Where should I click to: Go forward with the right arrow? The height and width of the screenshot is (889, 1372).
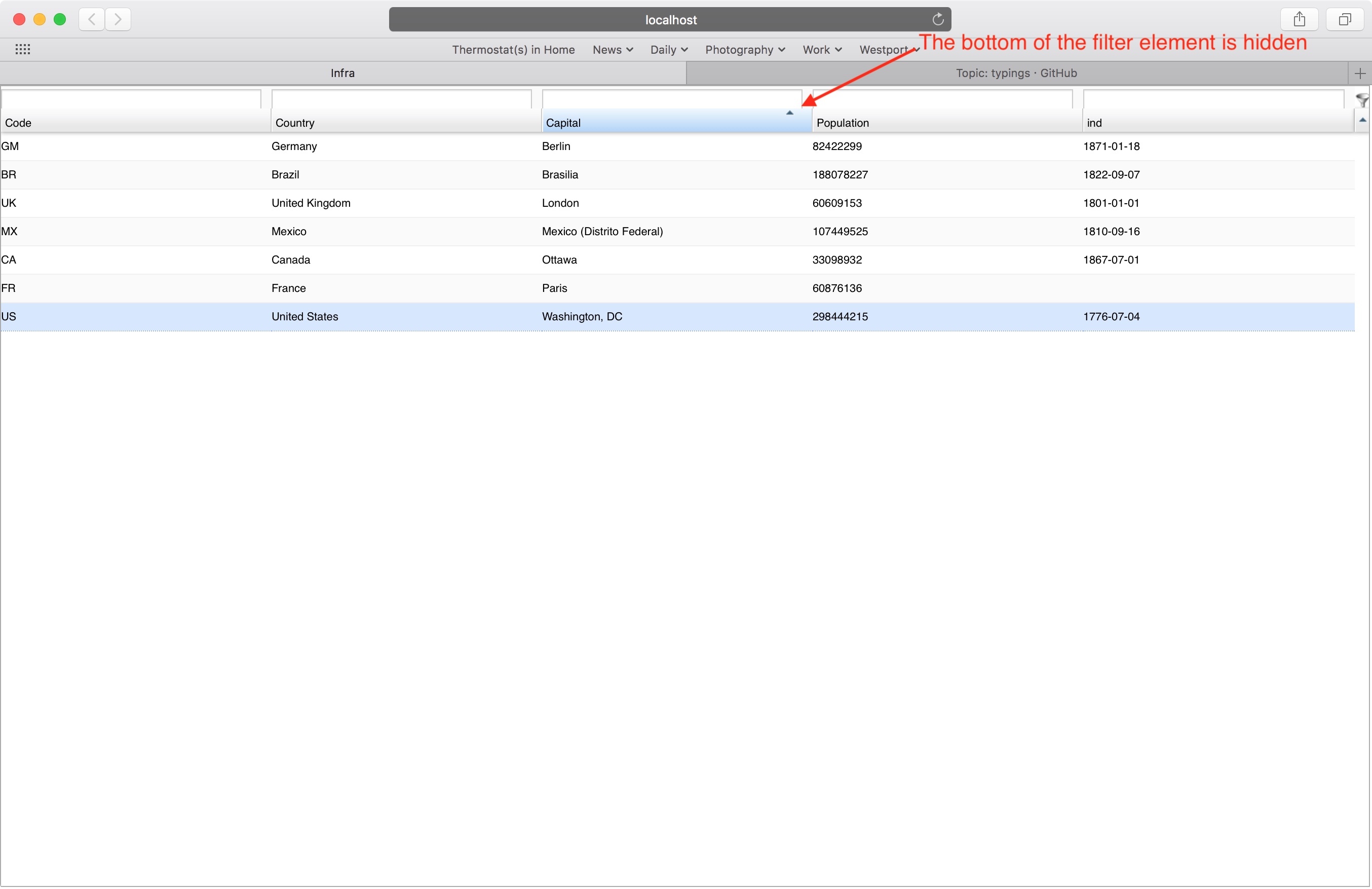point(118,20)
